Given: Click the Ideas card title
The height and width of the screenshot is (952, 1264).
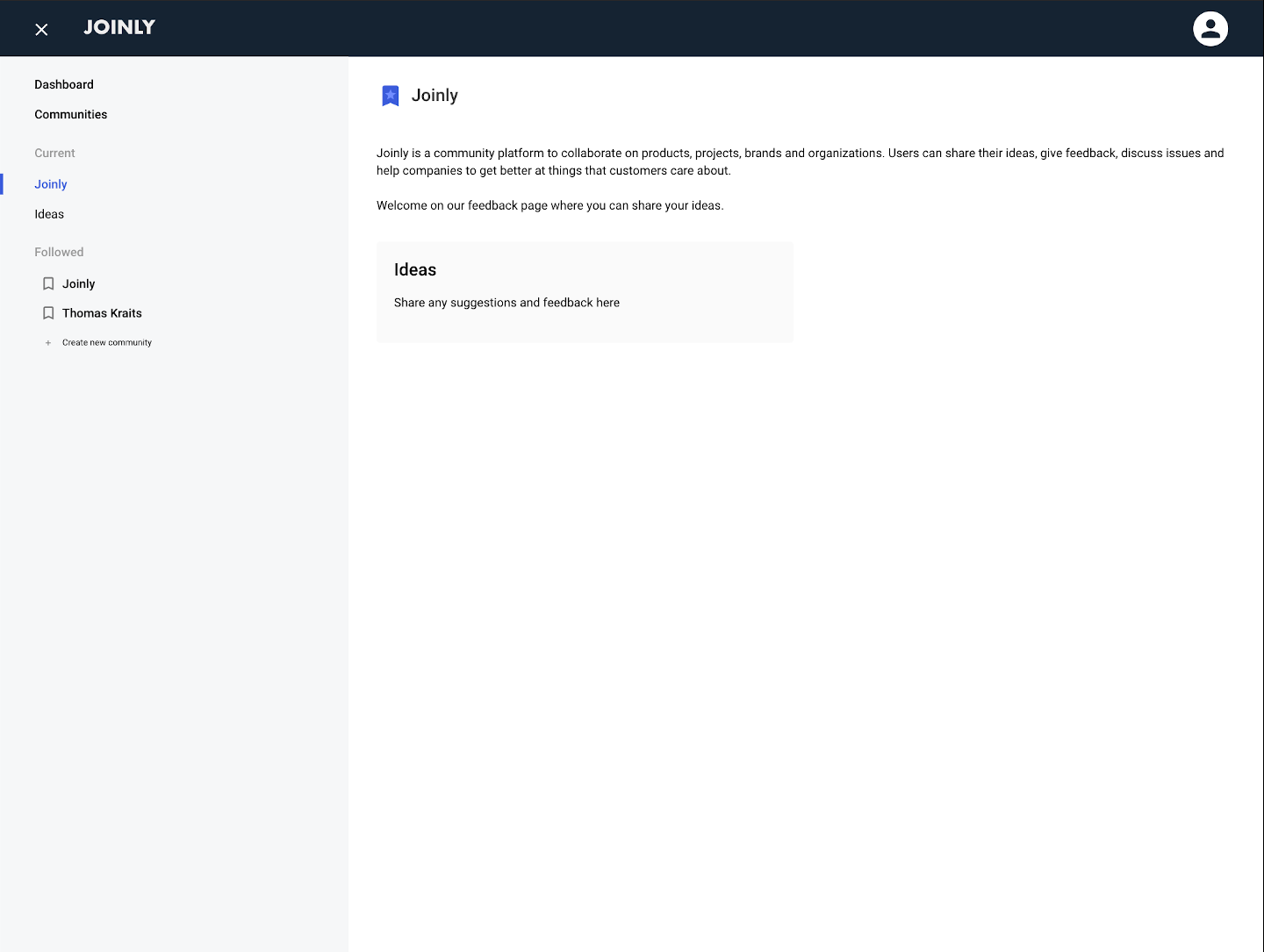Looking at the screenshot, I should pos(415,269).
